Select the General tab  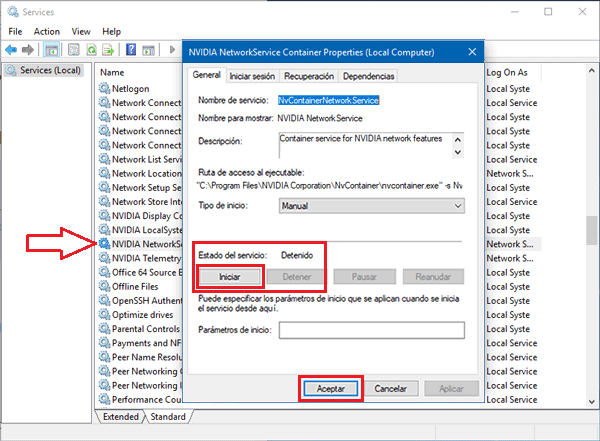(x=207, y=75)
